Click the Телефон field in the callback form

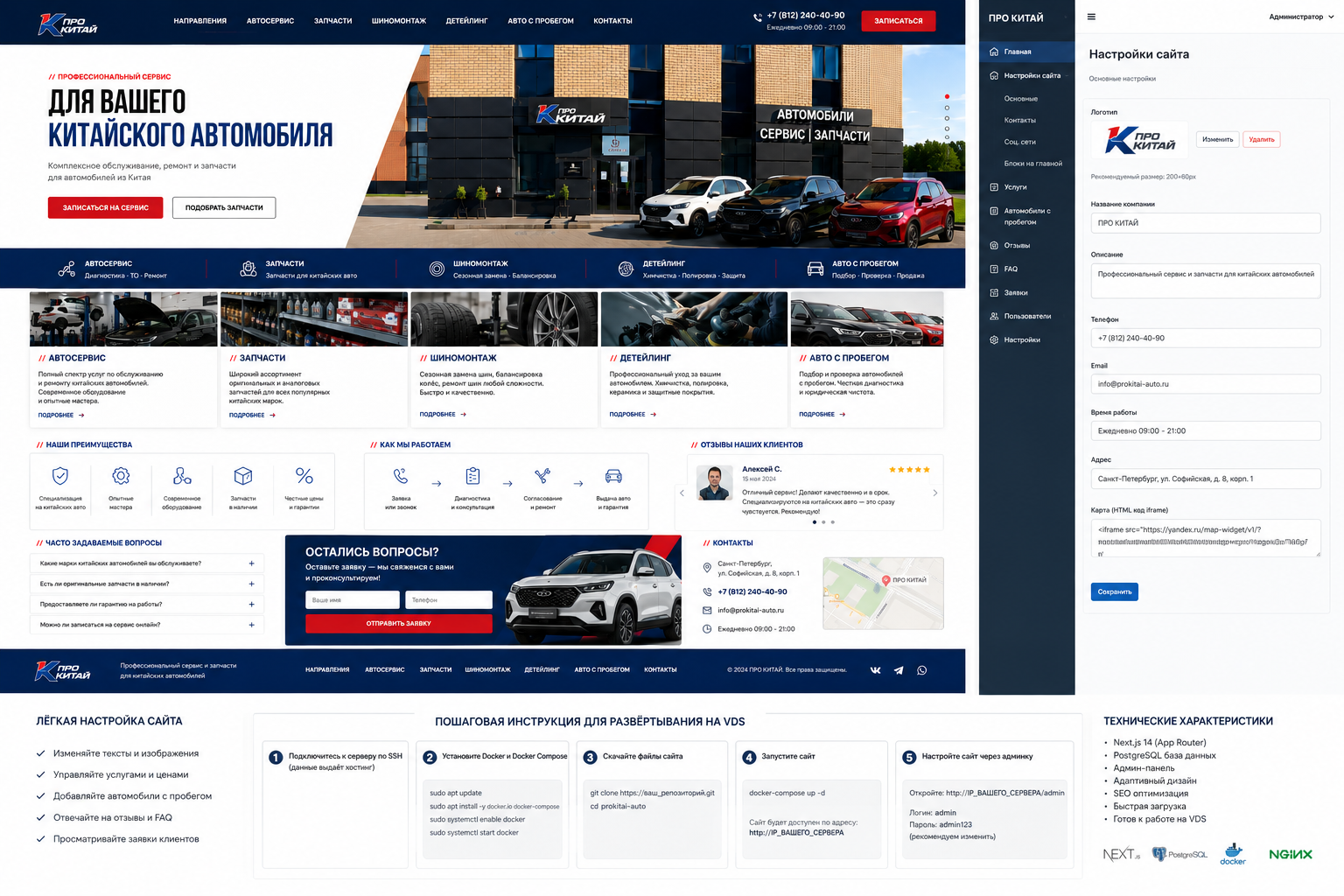point(449,600)
